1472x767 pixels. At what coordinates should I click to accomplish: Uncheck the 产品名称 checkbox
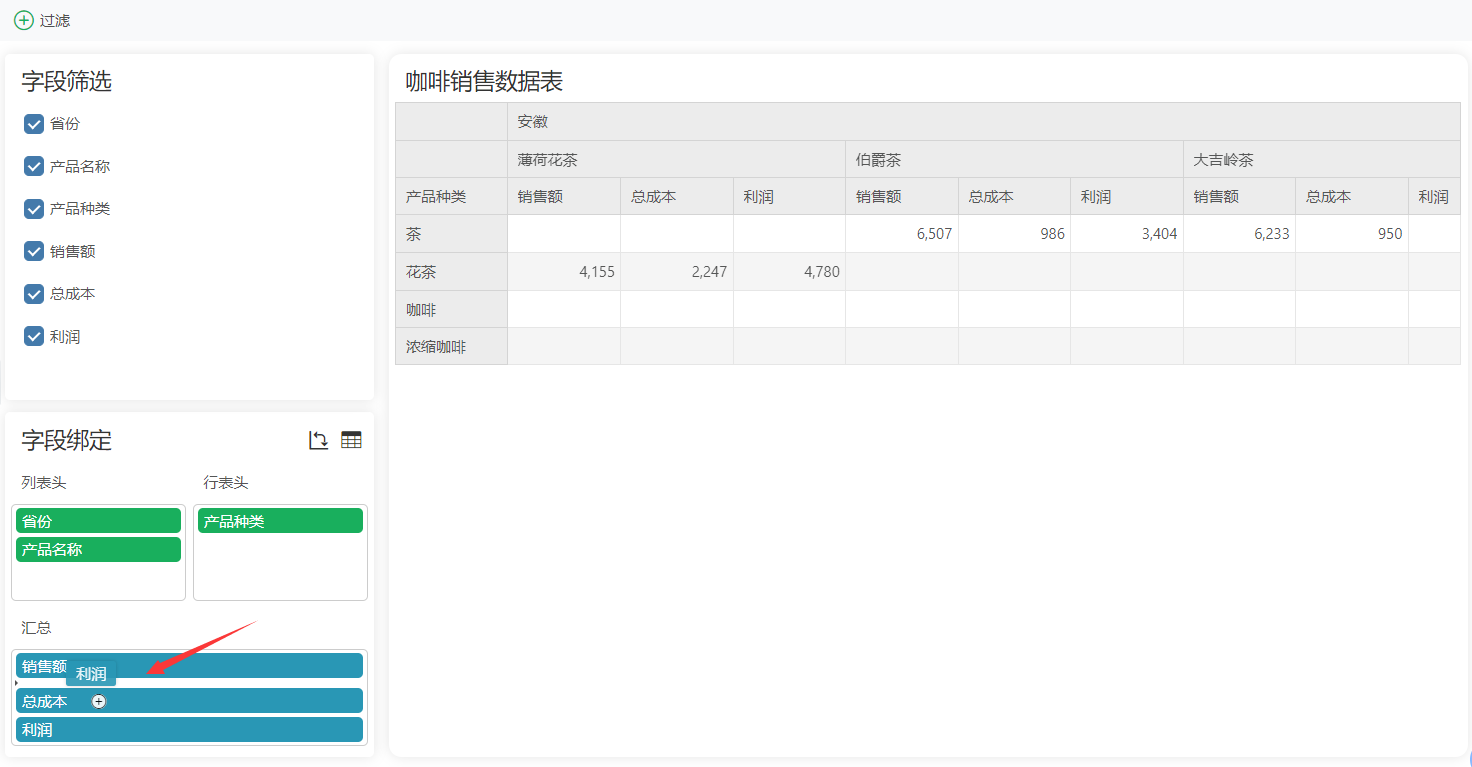coord(34,166)
